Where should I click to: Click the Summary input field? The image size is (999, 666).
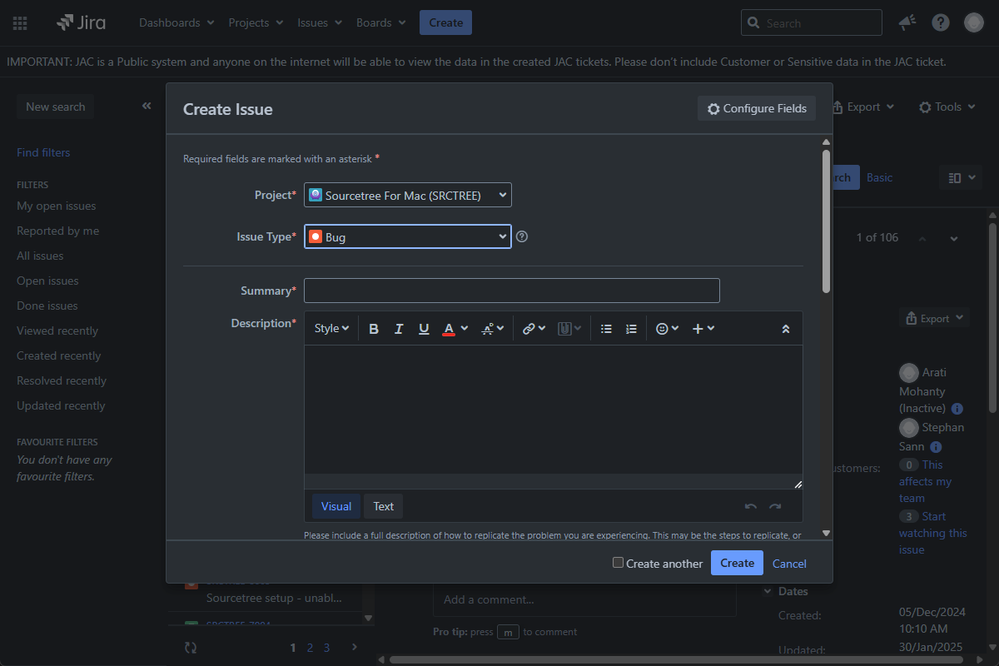pos(512,291)
